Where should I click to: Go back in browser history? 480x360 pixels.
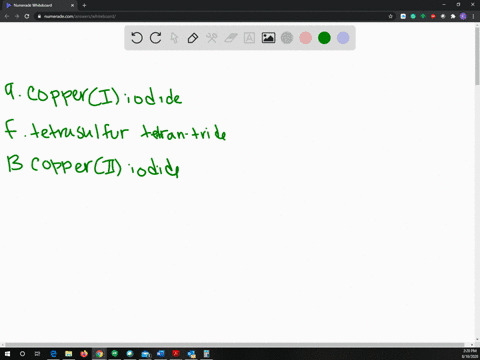click(7, 16)
